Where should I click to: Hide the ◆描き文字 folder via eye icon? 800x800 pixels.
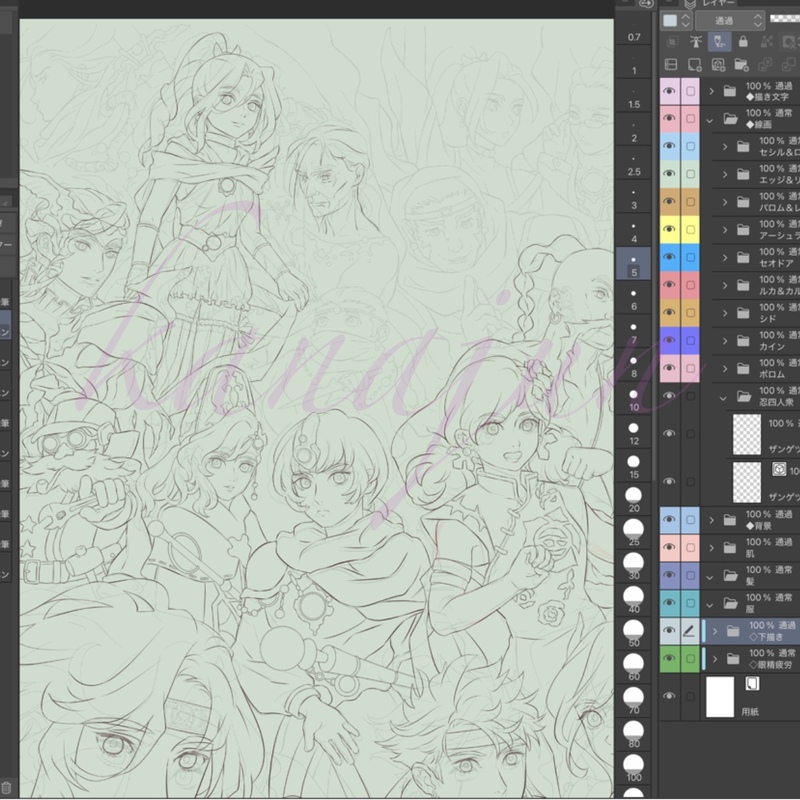click(x=669, y=91)
